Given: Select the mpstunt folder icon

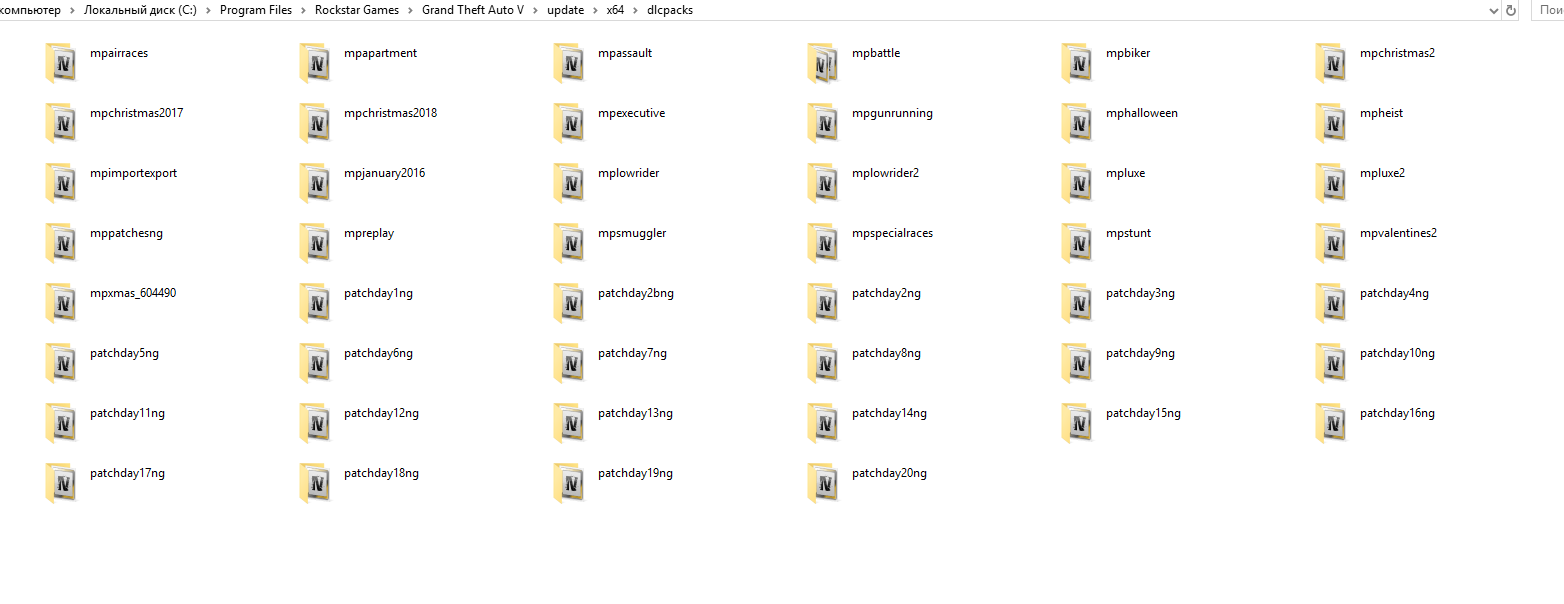Looking at the screenshot, I should click(1077, 244).
